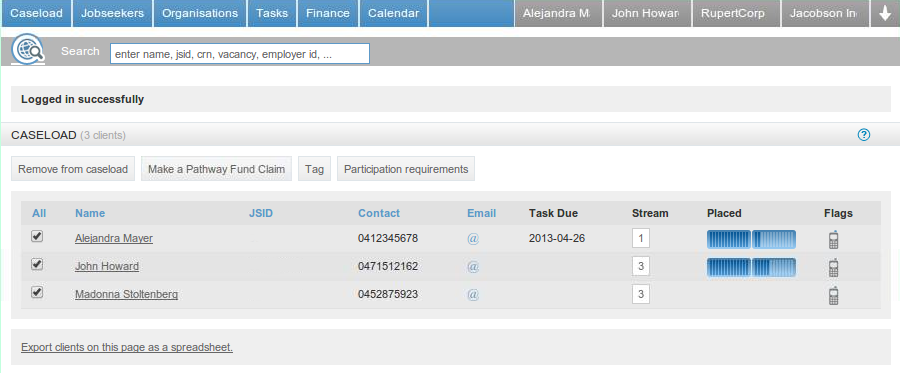Image resolution: width=900 pixels, height=373 pixels.
Task: Sort by Name column header
Action: pos(90,213)
